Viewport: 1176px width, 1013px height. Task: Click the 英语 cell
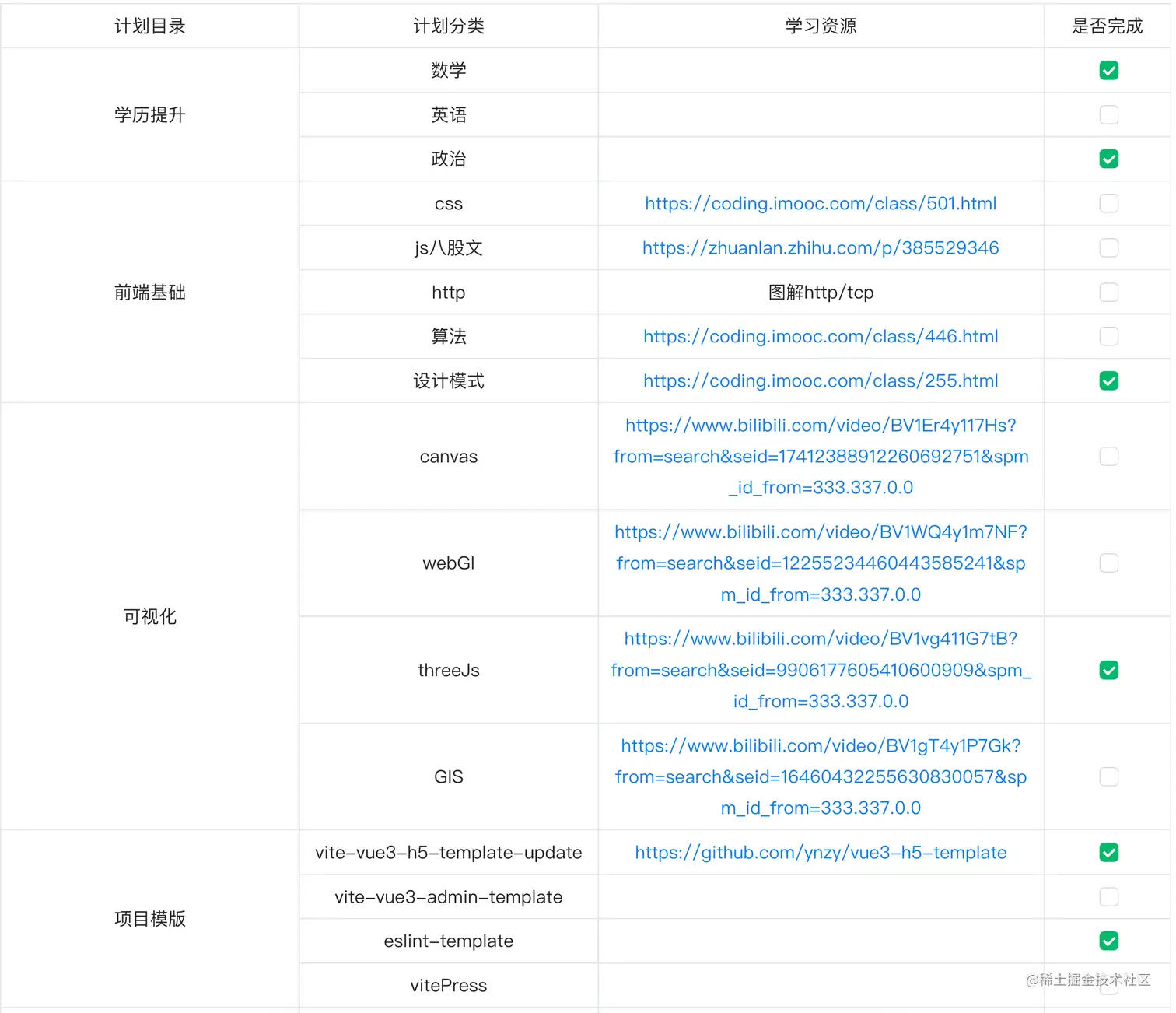coord(449,115)
